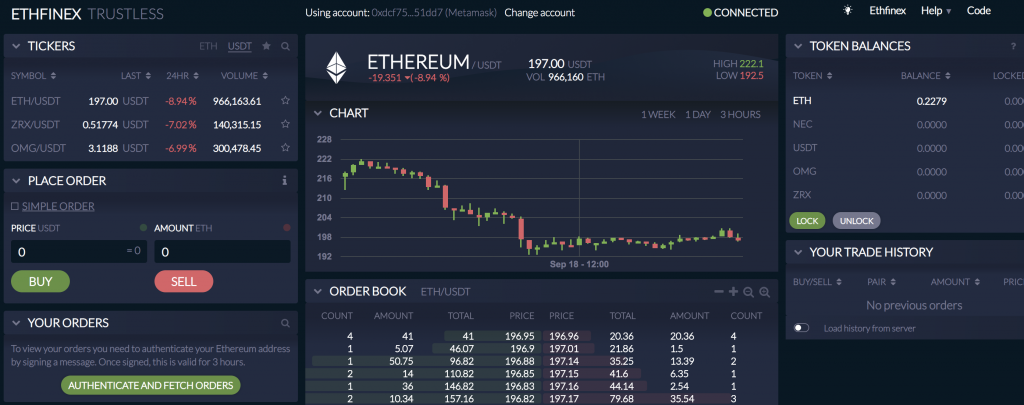The height and width of the screenshot is (405, 1024).
Task: Click the Lock tokens button
Action: pyautogui.click(x=807, y=221)
